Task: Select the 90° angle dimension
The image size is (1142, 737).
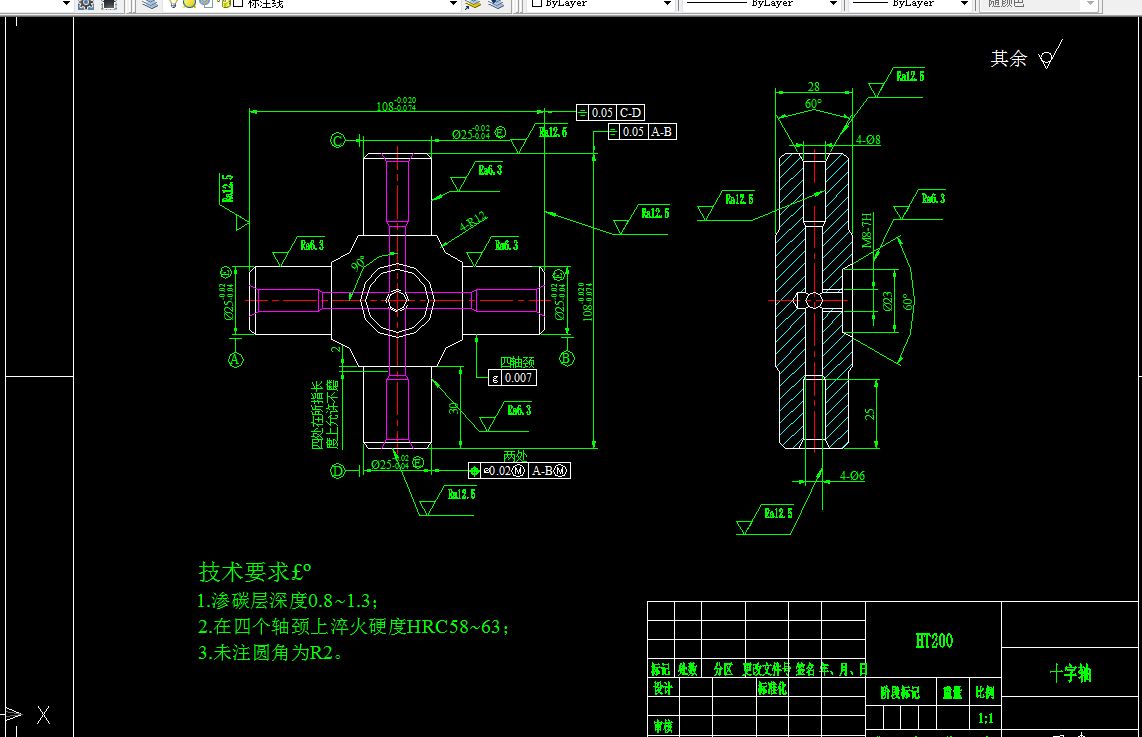Action: (x=358, y=264)
